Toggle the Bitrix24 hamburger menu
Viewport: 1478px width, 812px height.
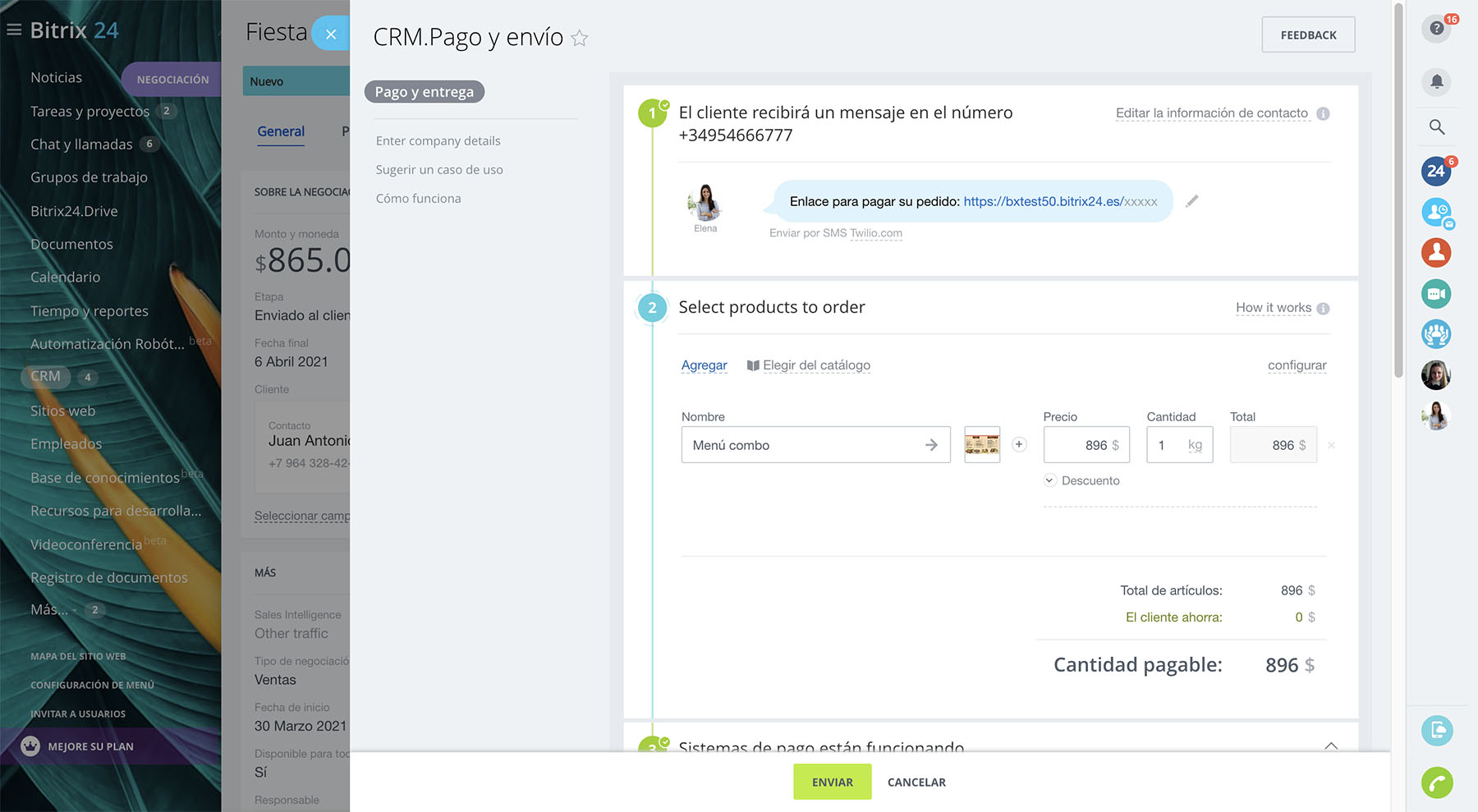click(x=14, y=30)
